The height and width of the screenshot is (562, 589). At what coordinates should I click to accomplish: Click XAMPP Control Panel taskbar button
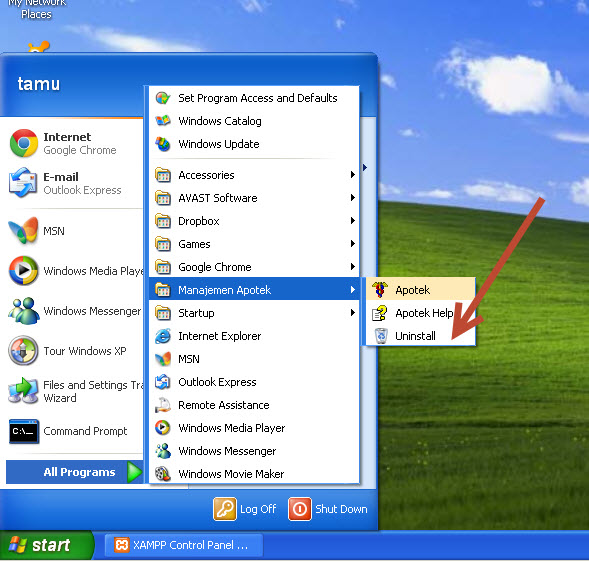coord(184,545)
